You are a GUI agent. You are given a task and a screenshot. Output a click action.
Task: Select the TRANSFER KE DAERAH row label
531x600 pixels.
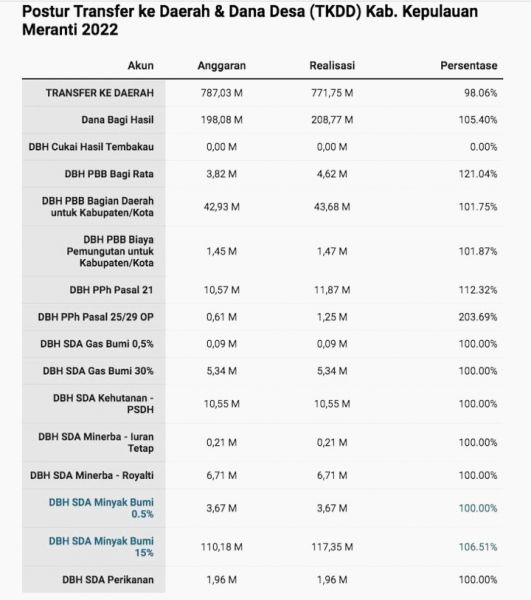pyautogui.click(x=100, y=93)
